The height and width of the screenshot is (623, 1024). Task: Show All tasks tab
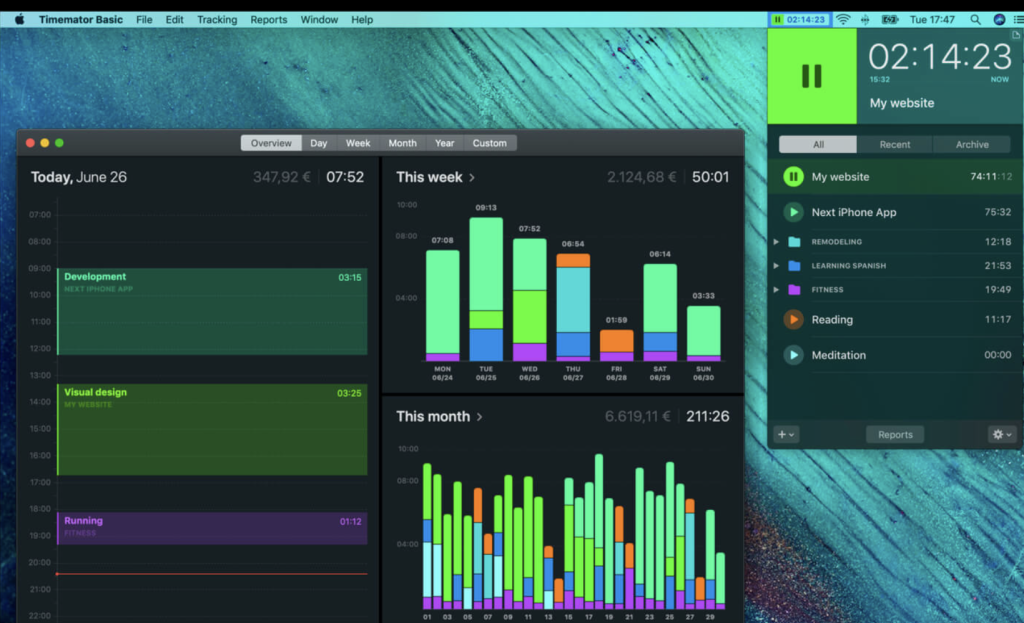818,144
